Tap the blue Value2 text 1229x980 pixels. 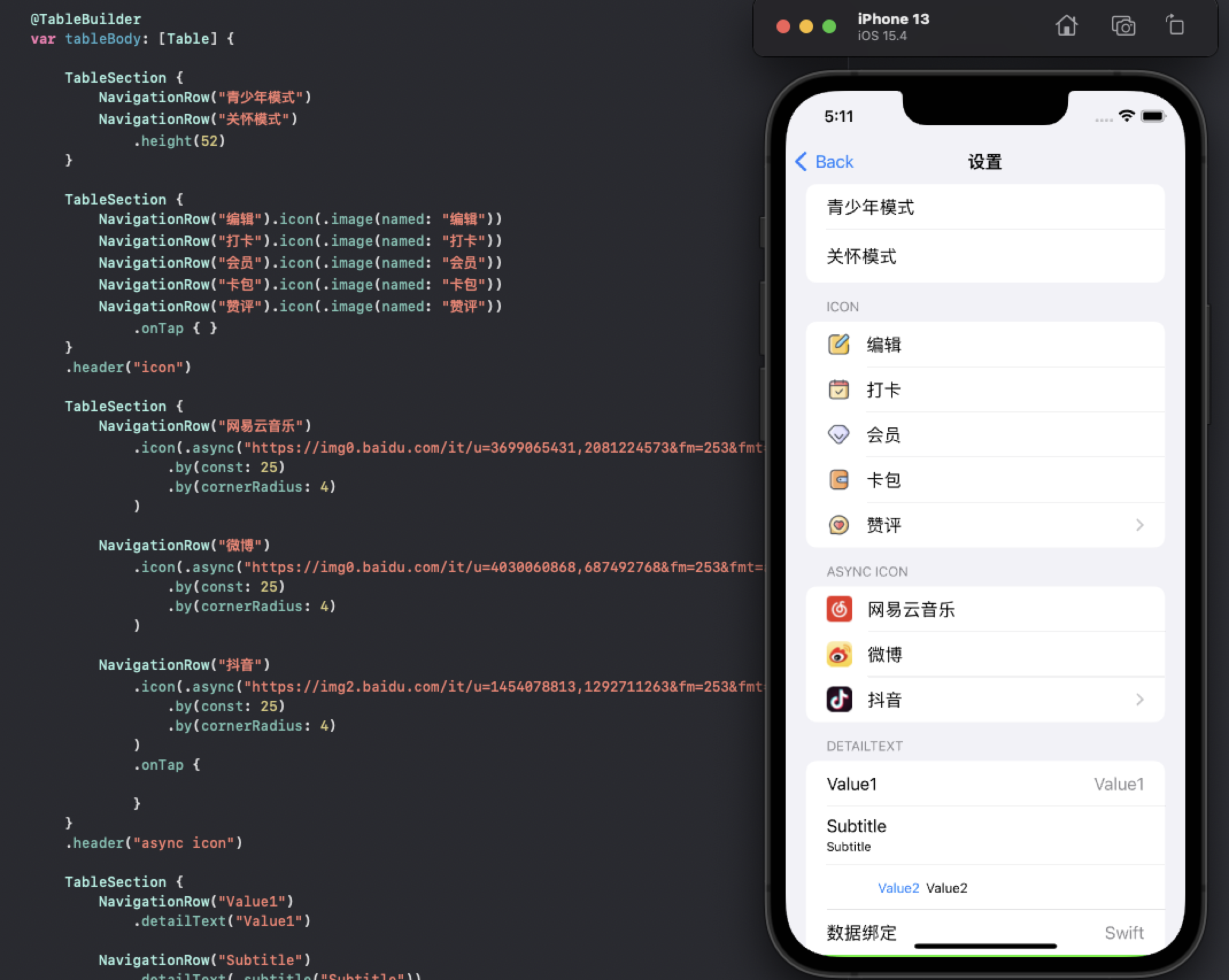[898, 888]
